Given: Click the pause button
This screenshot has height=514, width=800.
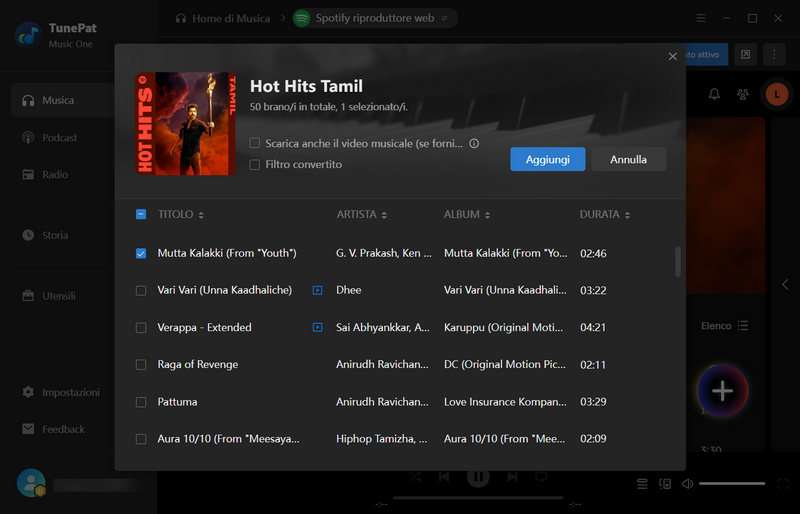Looking at the screenshot, I should 478,477.
